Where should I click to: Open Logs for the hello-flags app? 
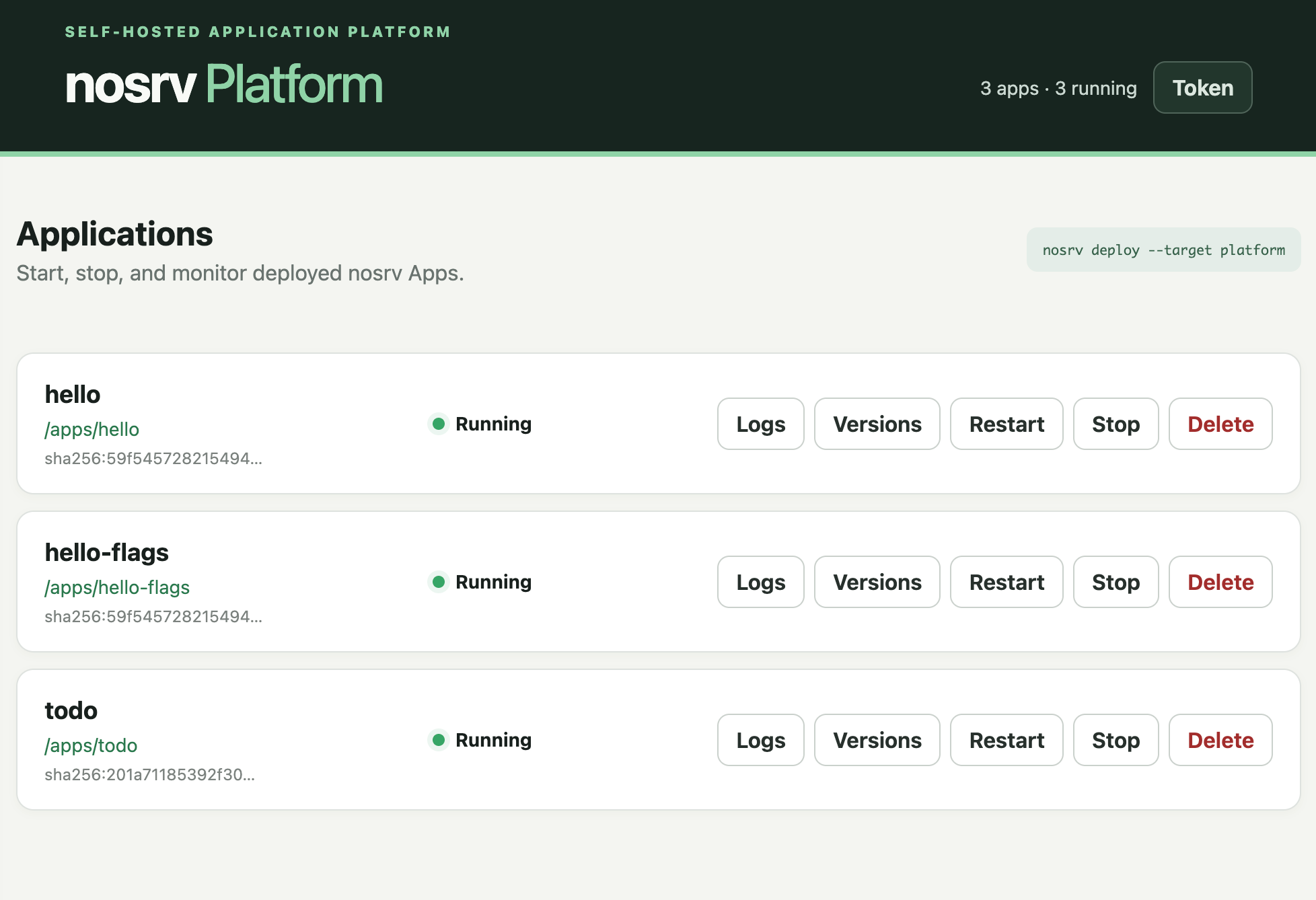760,582
